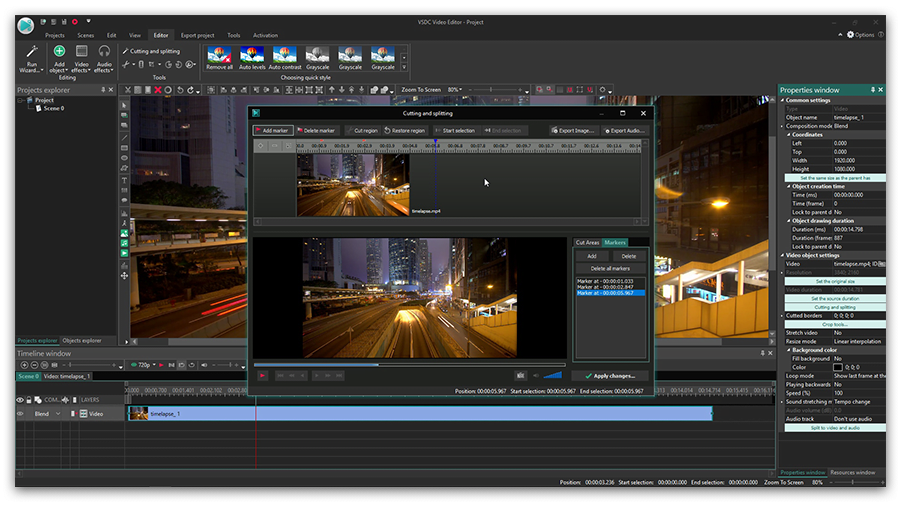Click the redo arrow in editor toolbar

(191, 90)
